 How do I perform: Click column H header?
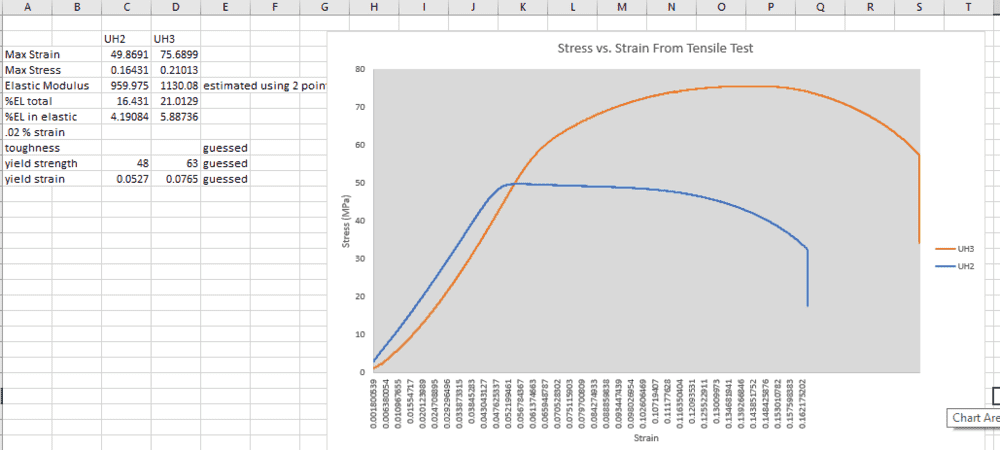(374, 8)
